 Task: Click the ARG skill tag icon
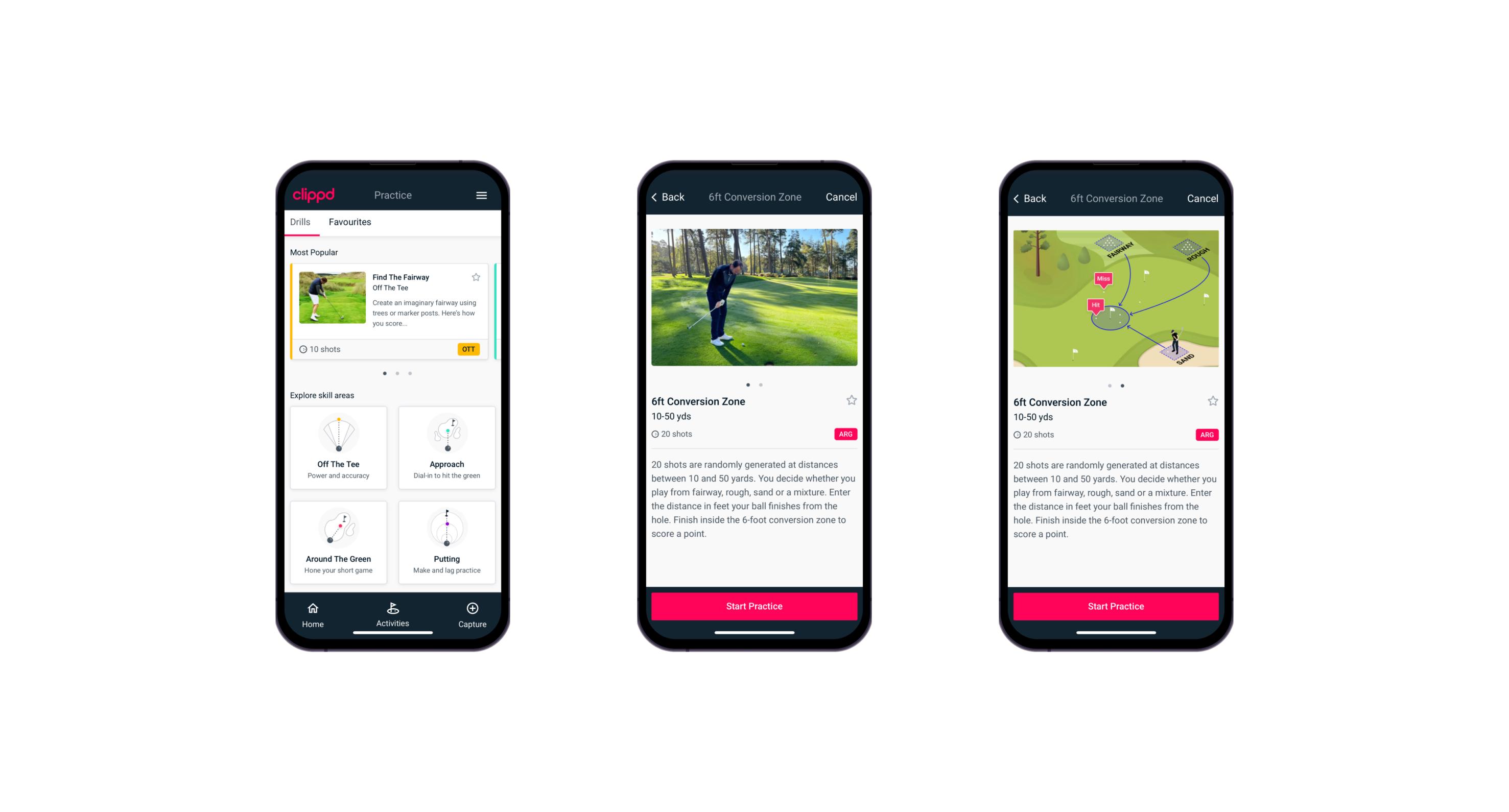click(x=846, y=432)
